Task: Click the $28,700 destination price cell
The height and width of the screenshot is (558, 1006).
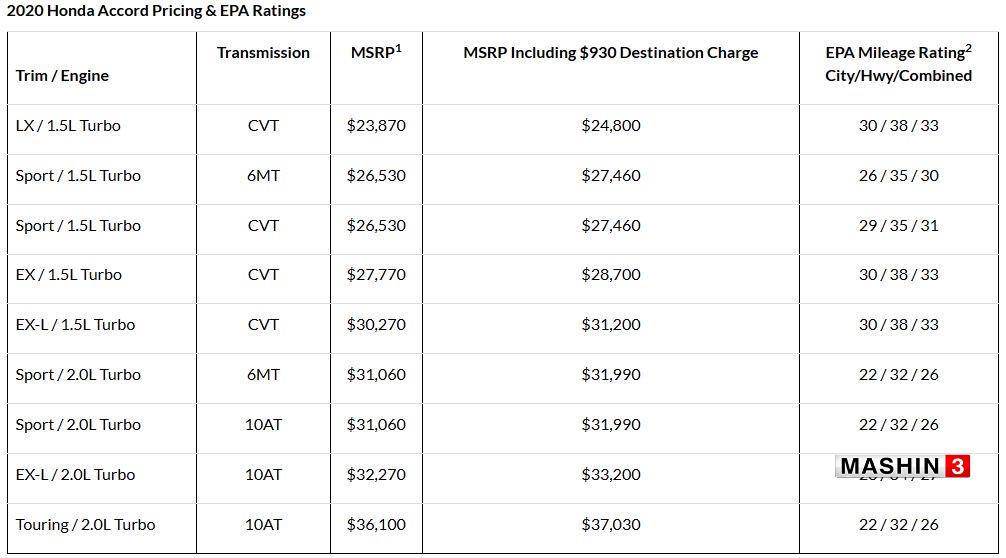Action: [x=611, y=275]
